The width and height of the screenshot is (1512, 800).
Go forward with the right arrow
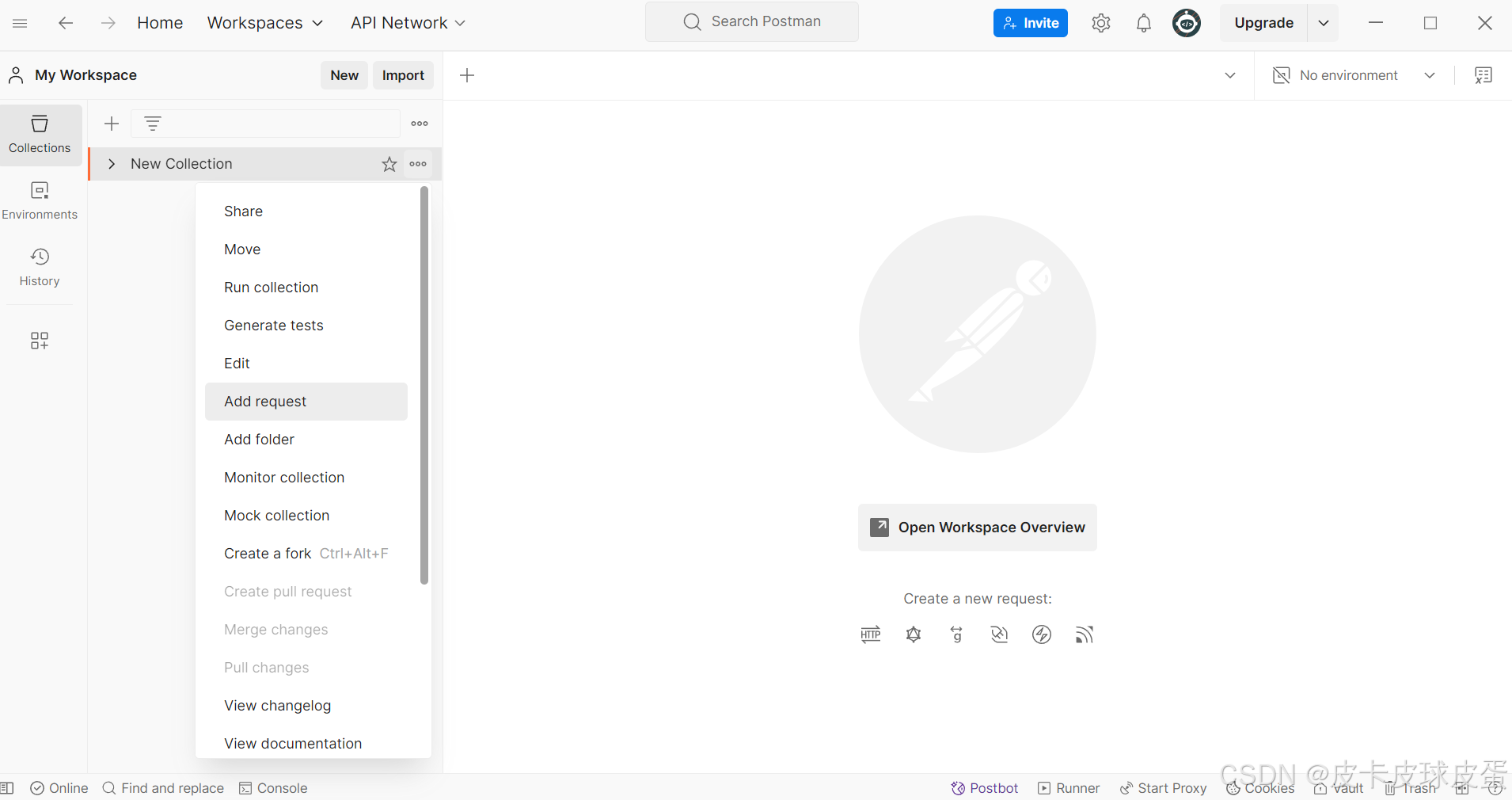tap(108, 23)
